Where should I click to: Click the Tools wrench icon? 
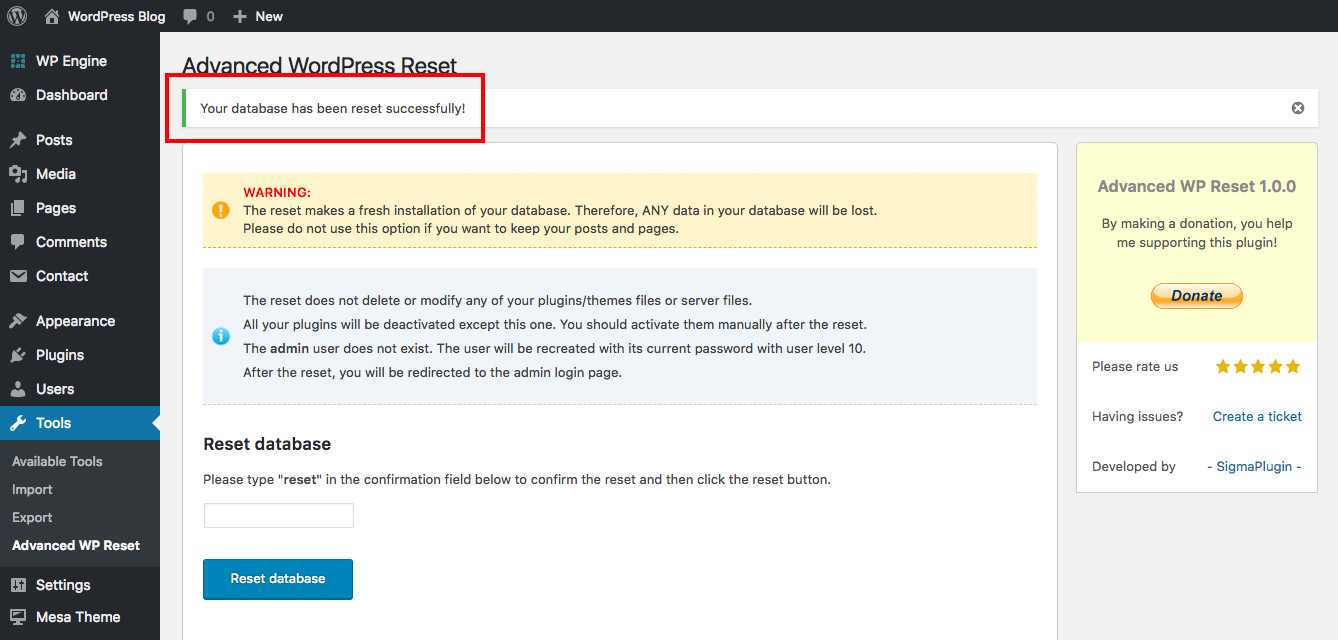point(18,423)
